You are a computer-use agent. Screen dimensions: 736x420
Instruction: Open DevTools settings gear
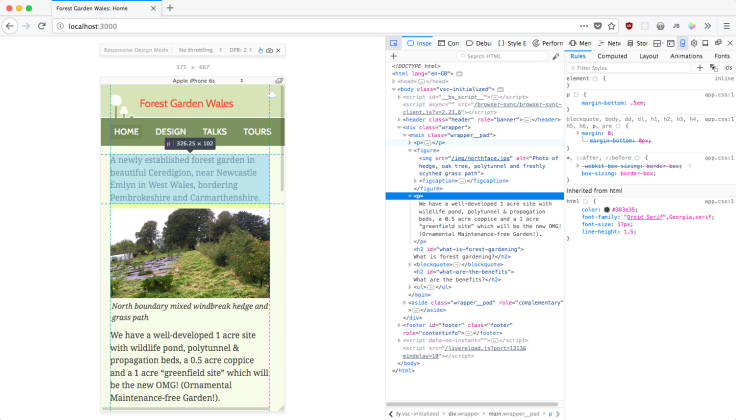coord(694,43)
